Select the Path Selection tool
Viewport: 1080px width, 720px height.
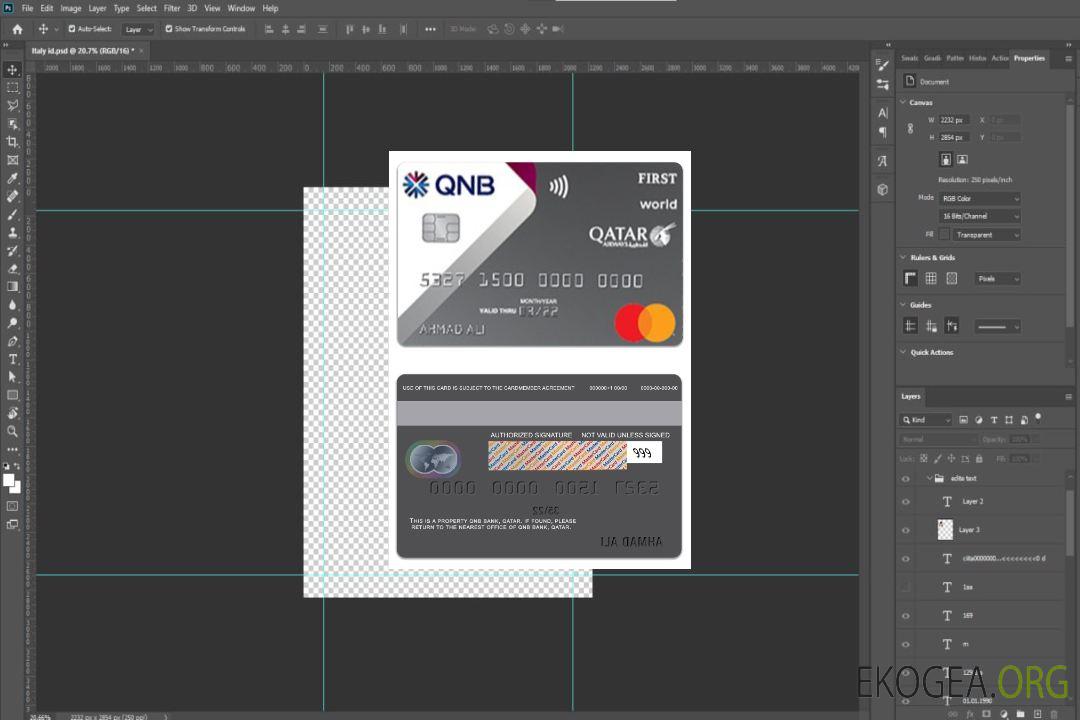click(x=12, y=377)
